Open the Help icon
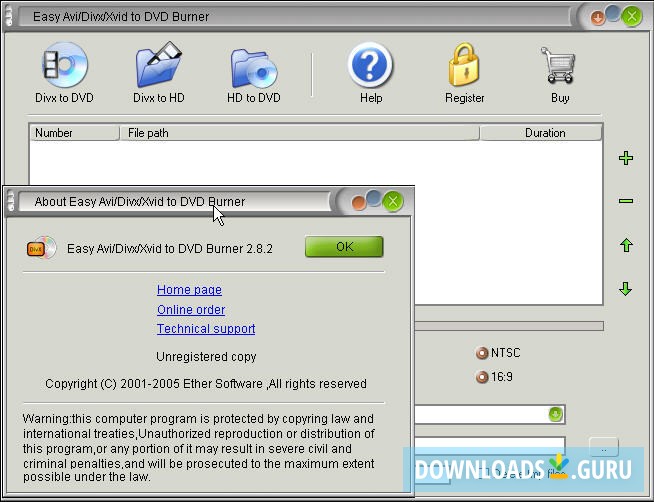This screenshot has height=502, width=654. coord(370,73)
